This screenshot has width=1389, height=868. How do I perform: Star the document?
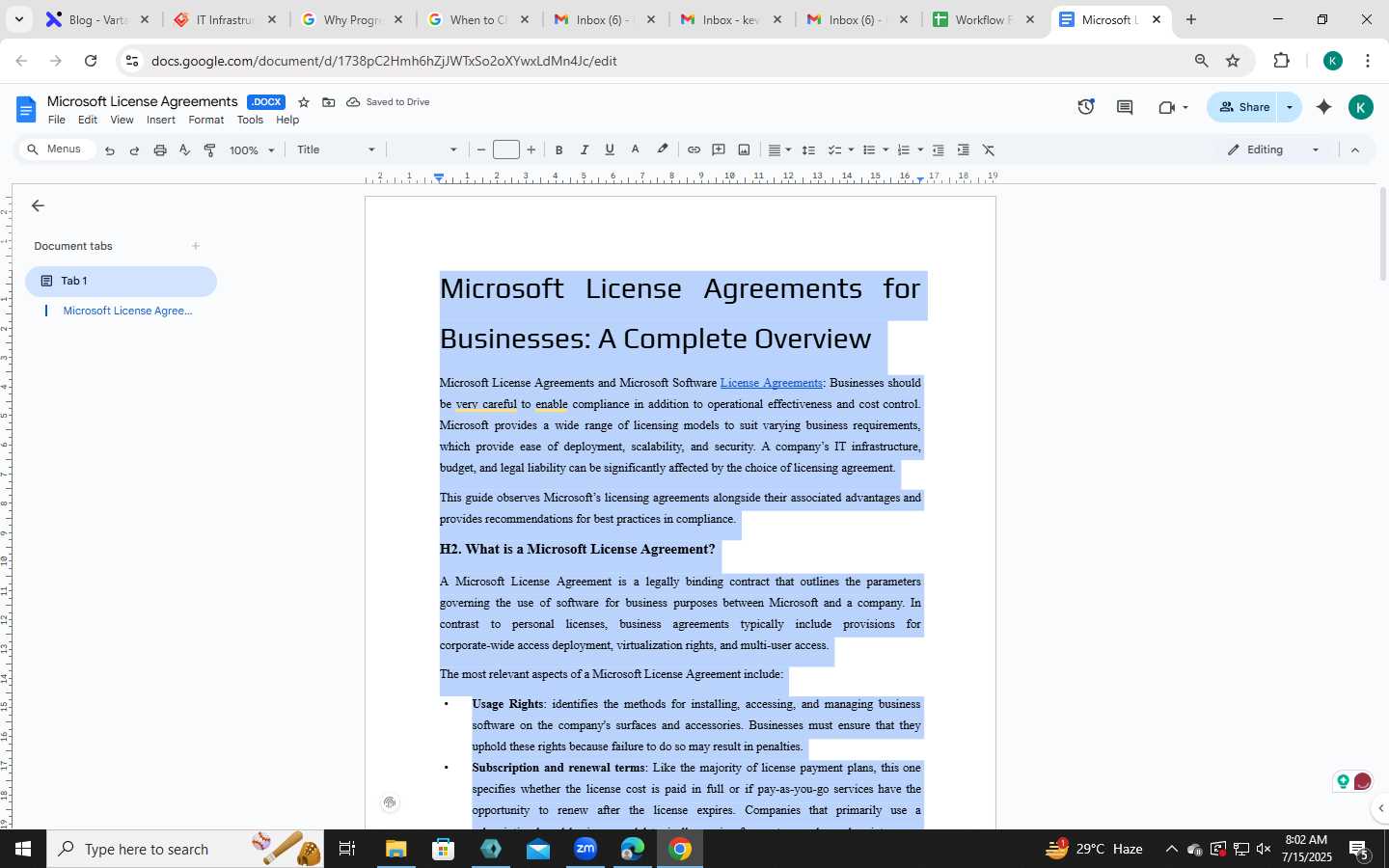304,102
